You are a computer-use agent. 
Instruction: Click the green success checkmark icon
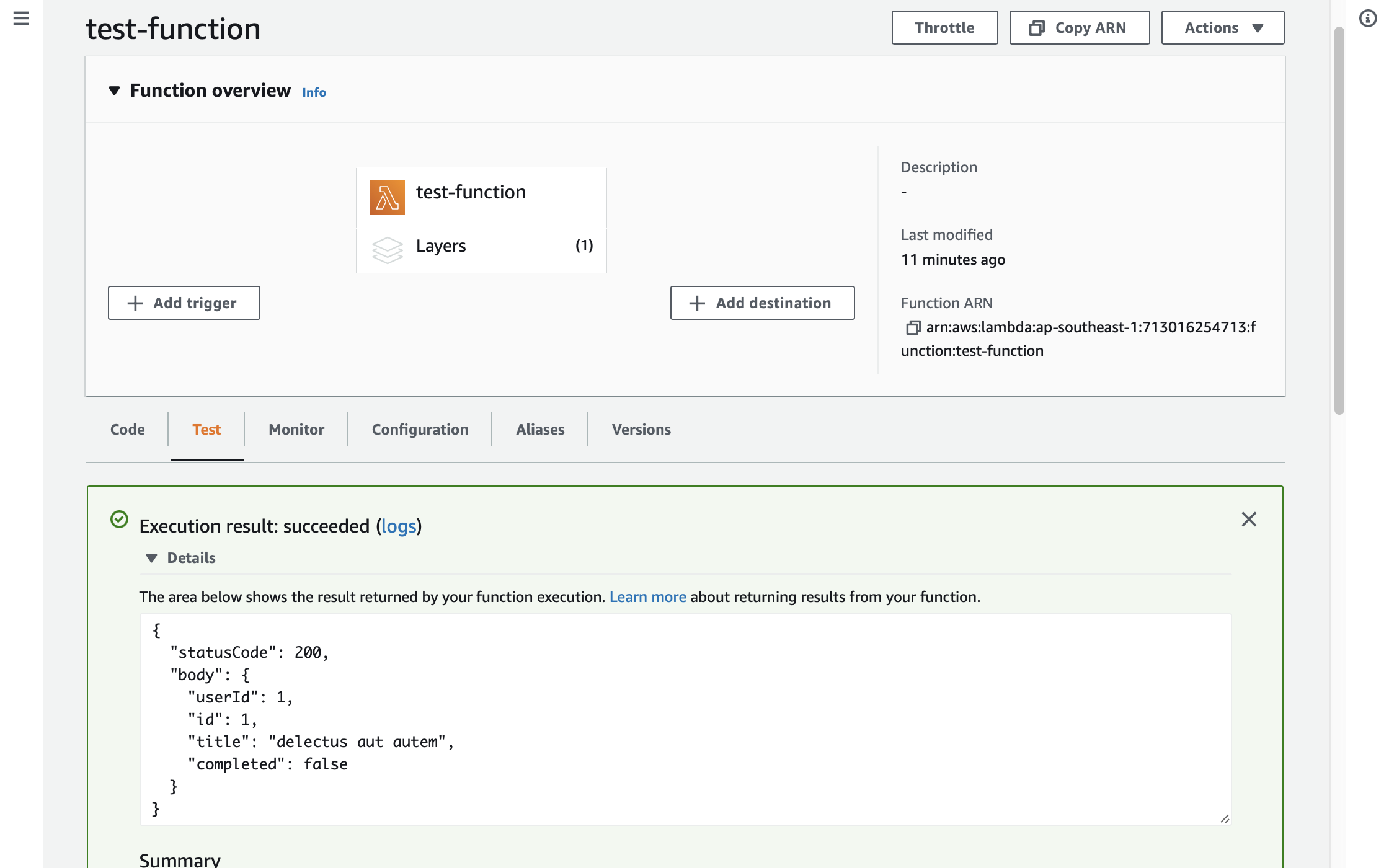(x=119, y=520)
